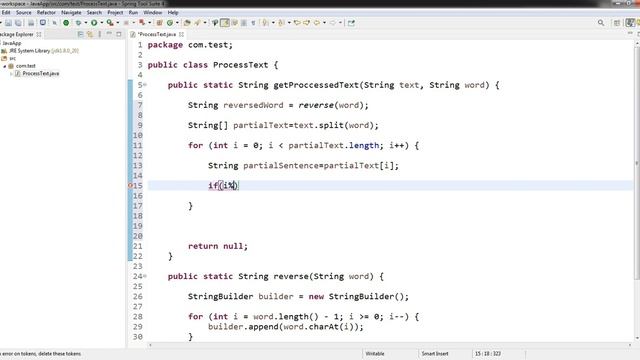Open the Next Annotation dropdown arrow

point(273,23)
